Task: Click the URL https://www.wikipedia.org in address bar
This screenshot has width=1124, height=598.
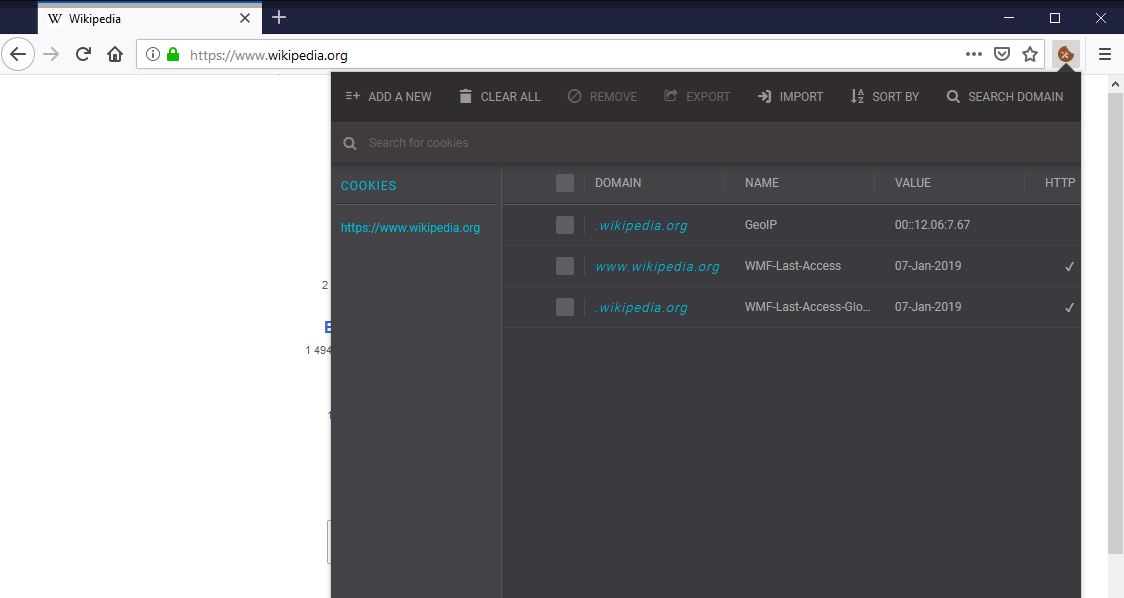Action: 269,55
